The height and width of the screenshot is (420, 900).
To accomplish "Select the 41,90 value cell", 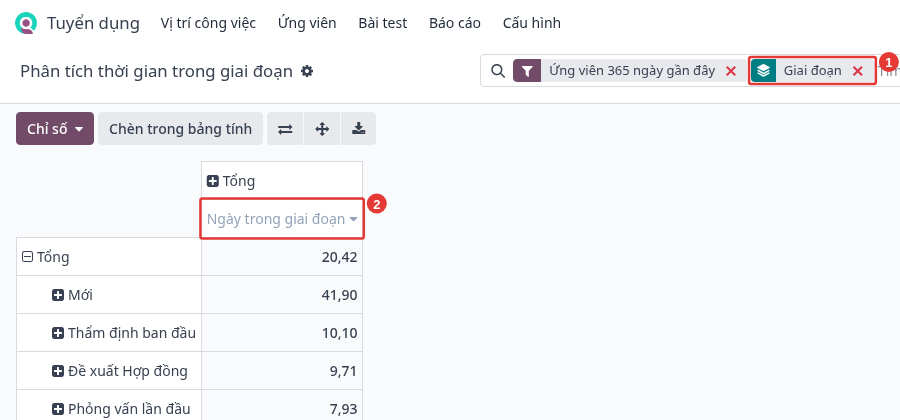I will tap(282, 295).
